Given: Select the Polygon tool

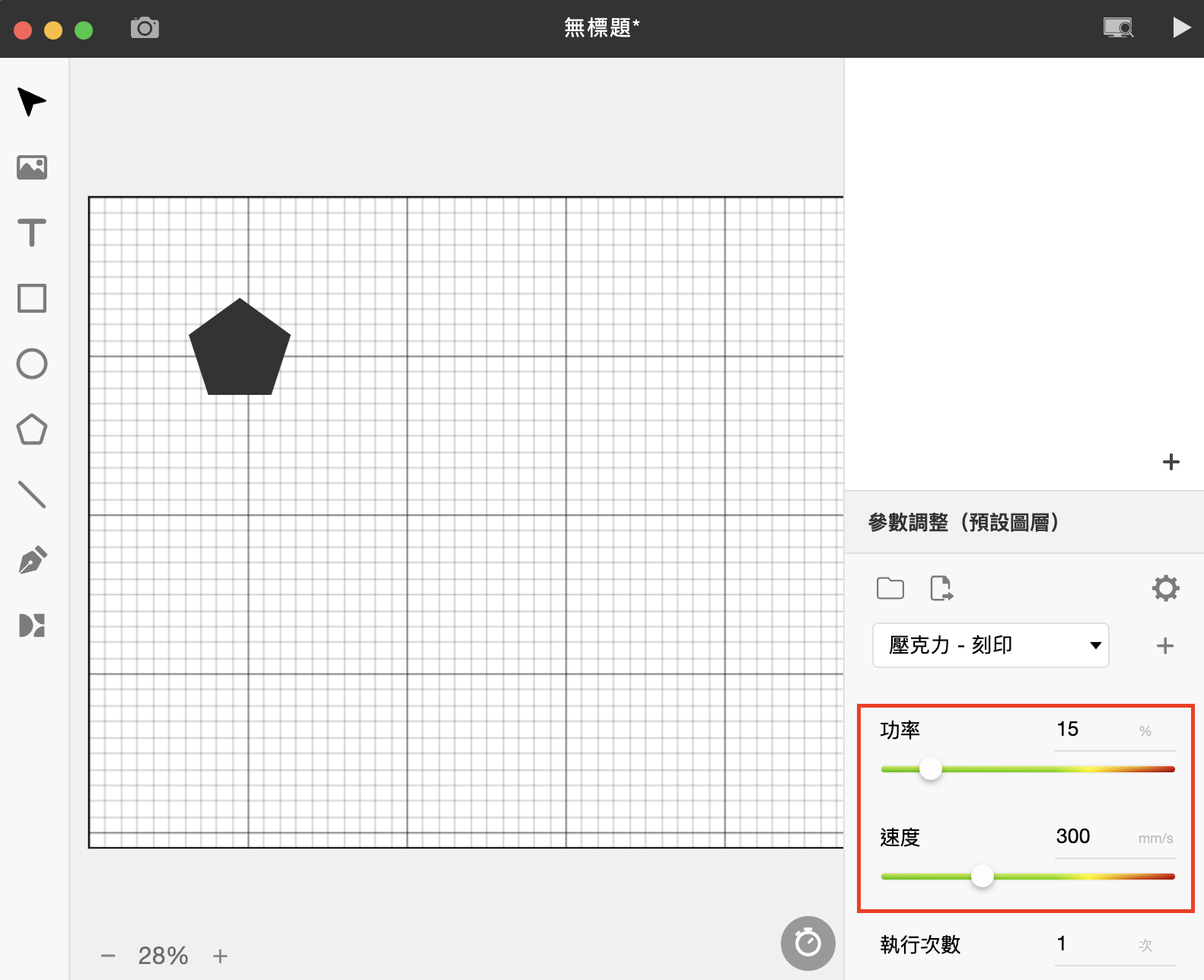Looking at the screenshot, I should pos(32,429).
